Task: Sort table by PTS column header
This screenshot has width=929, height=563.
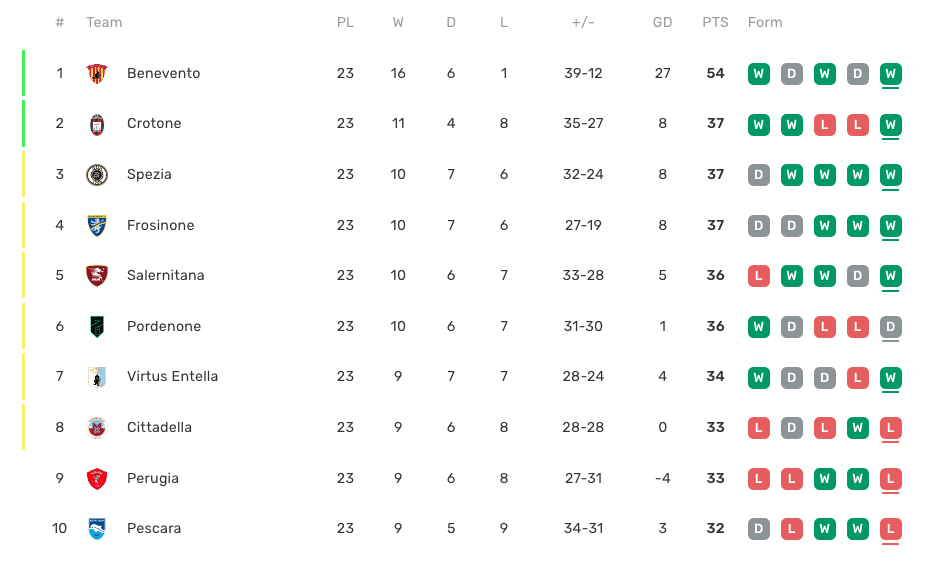Action: click(x=715, y=23)
